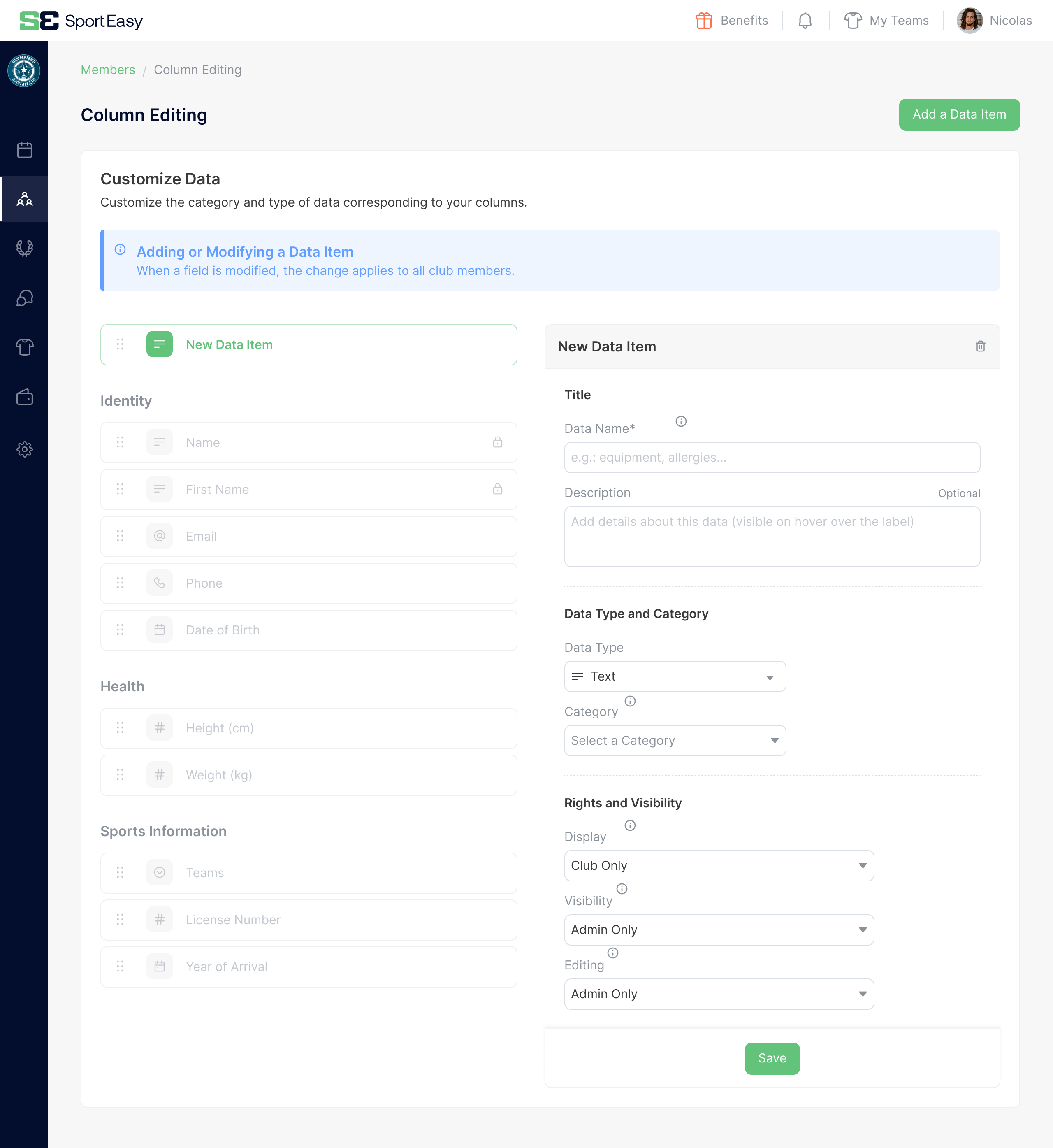This screenshot has height=1148, width=1053.
Task: Open settings gear in sidebar
Action: pos(25,449)
